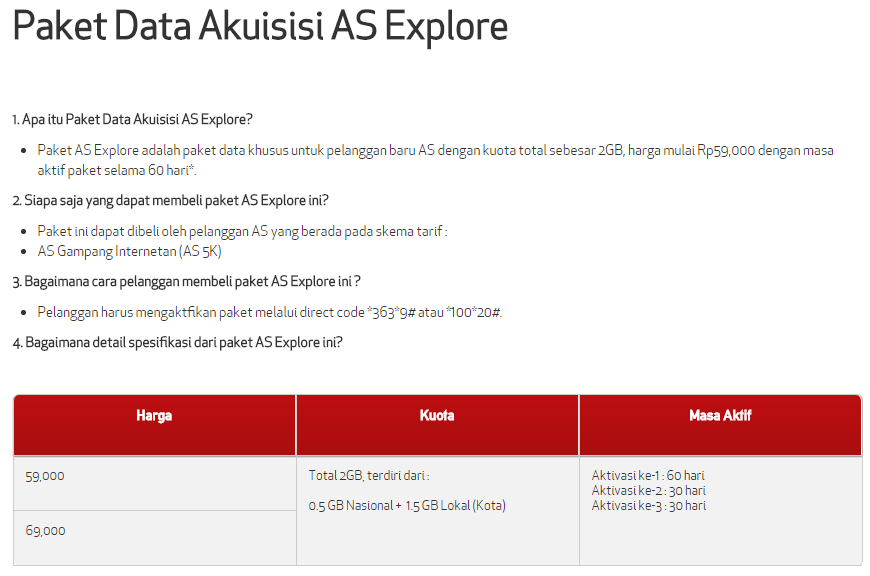Click the page title 'Paket Data Akuisisi AS Explore'

(x=260, y=26)
